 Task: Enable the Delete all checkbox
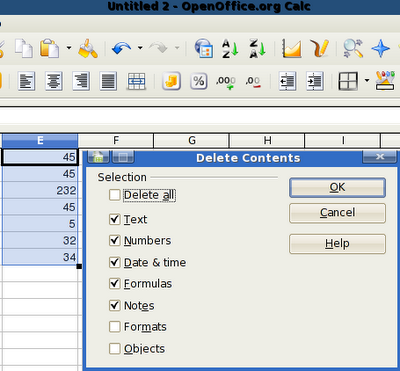[115, 195]
